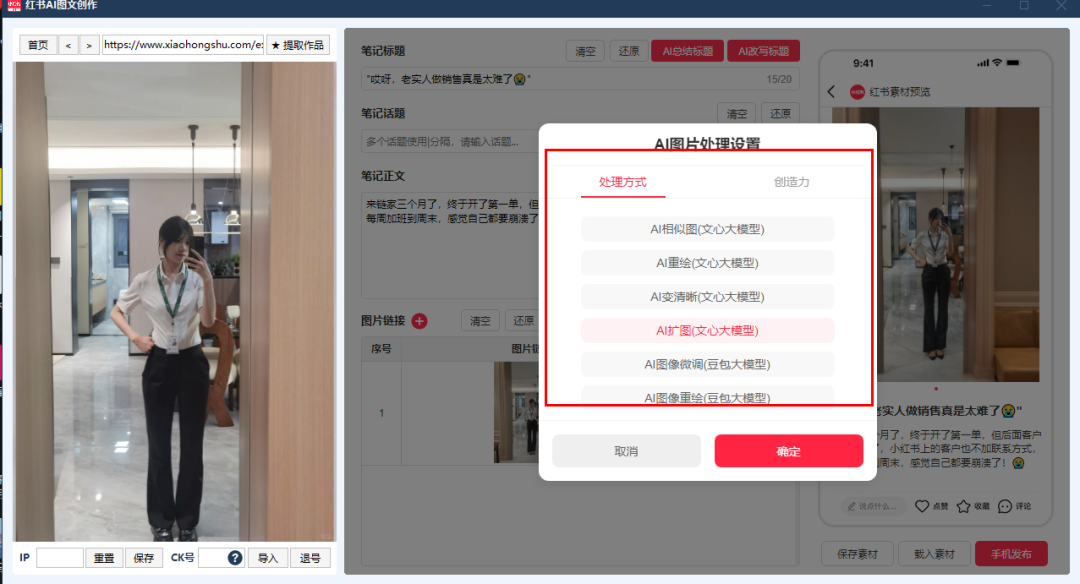Select AI扩图(文心大模型) option

pos(707,331)
